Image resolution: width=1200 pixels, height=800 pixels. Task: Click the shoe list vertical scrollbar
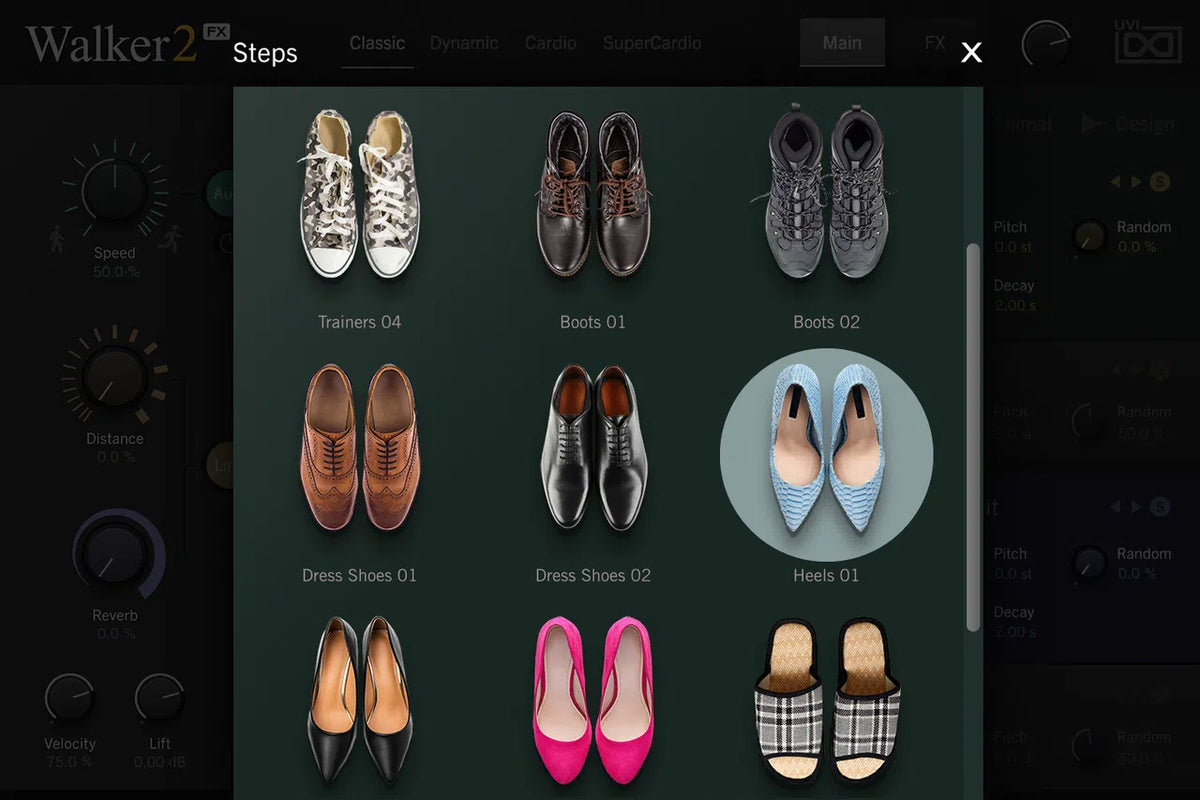pyautogui.click(x=973, y=437)
